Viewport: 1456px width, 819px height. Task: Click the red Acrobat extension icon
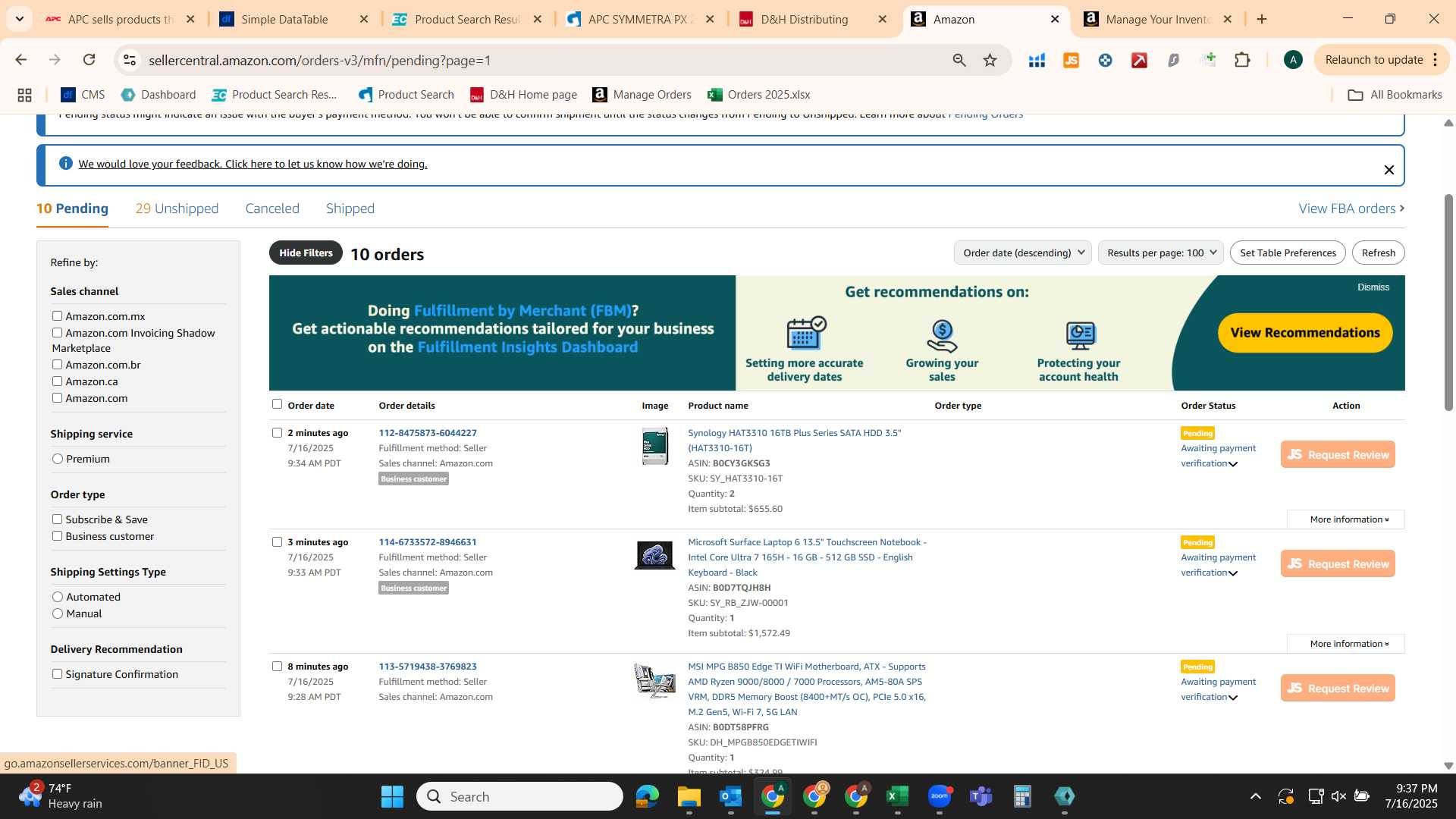coord(1139,60)
